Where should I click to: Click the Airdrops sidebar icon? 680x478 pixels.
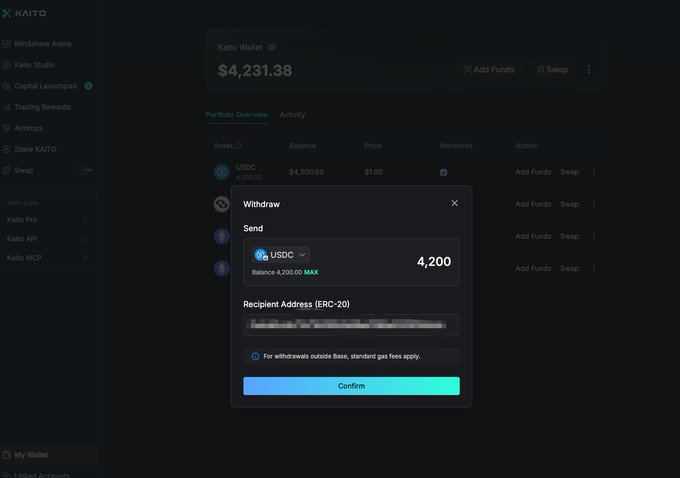(x=7, y=128)
